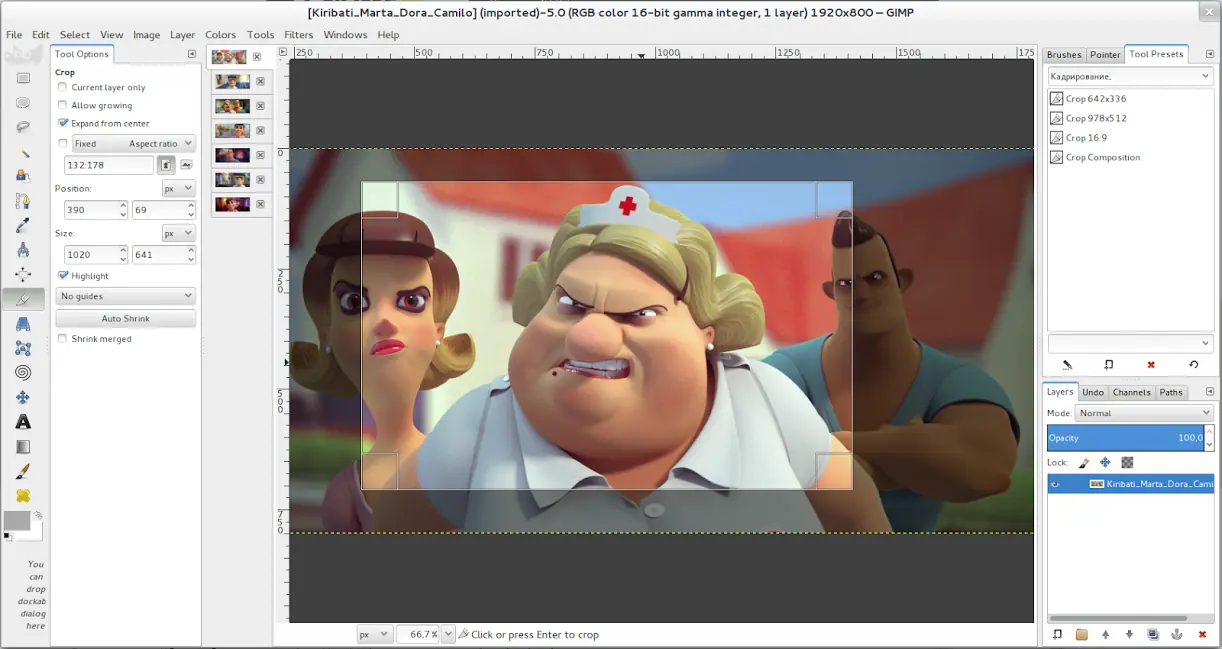
Task: Delete selected tool preset red icon
Action: [x=1151, y=365]
